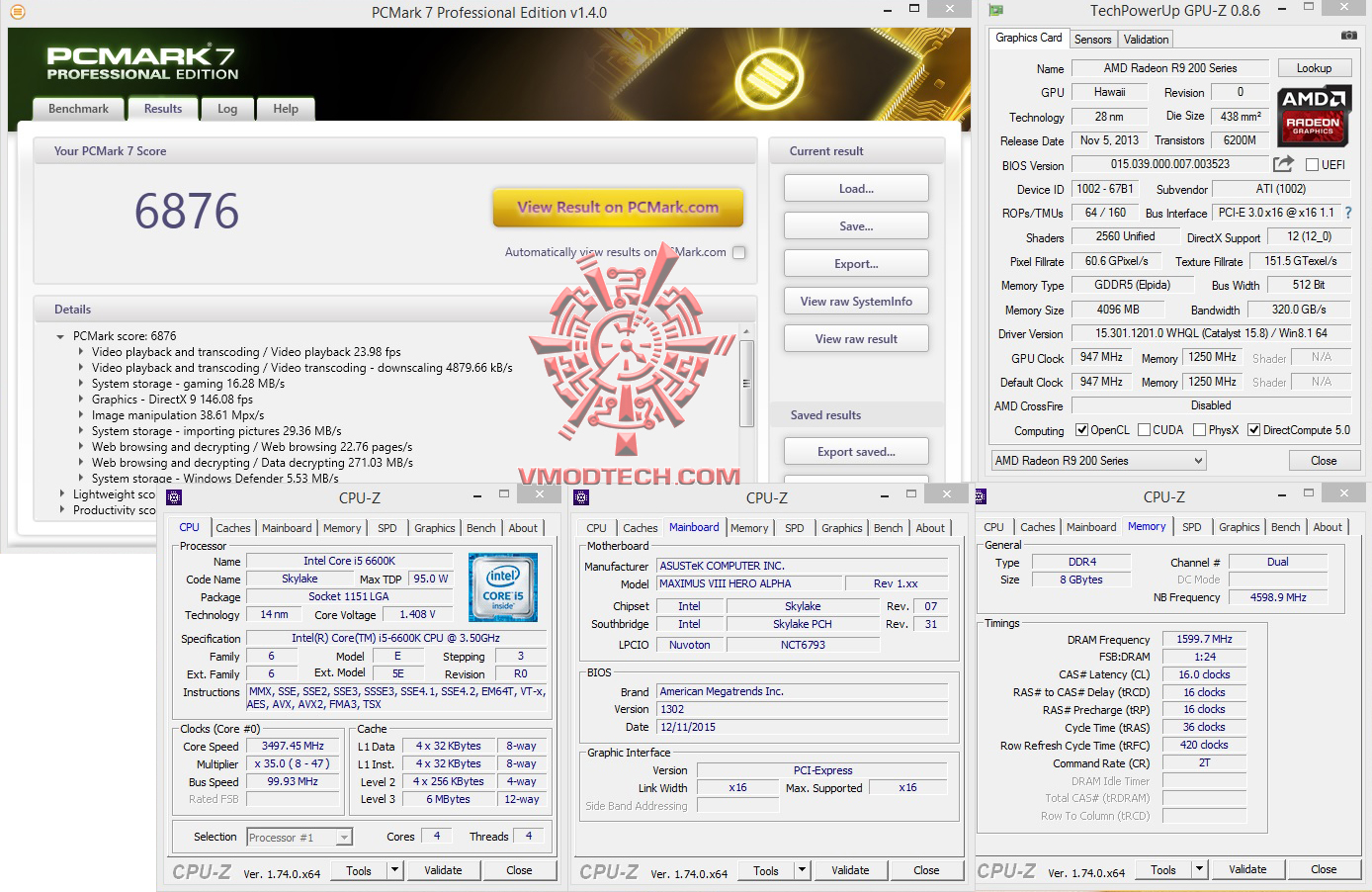Toggle the OpenCL checkbox
Image resolution: width=1372 pixels, height=892 pixels.
(x=1082, y=430)
